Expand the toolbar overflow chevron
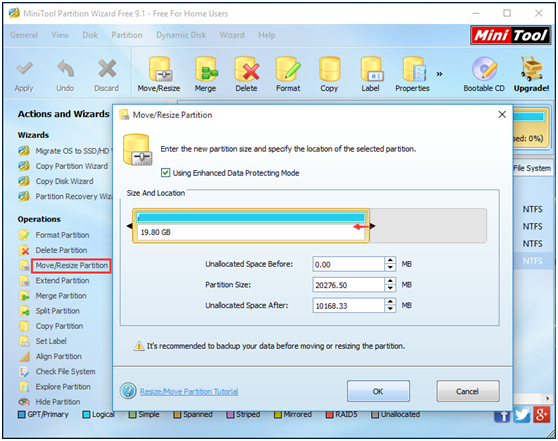 (439, 74)
